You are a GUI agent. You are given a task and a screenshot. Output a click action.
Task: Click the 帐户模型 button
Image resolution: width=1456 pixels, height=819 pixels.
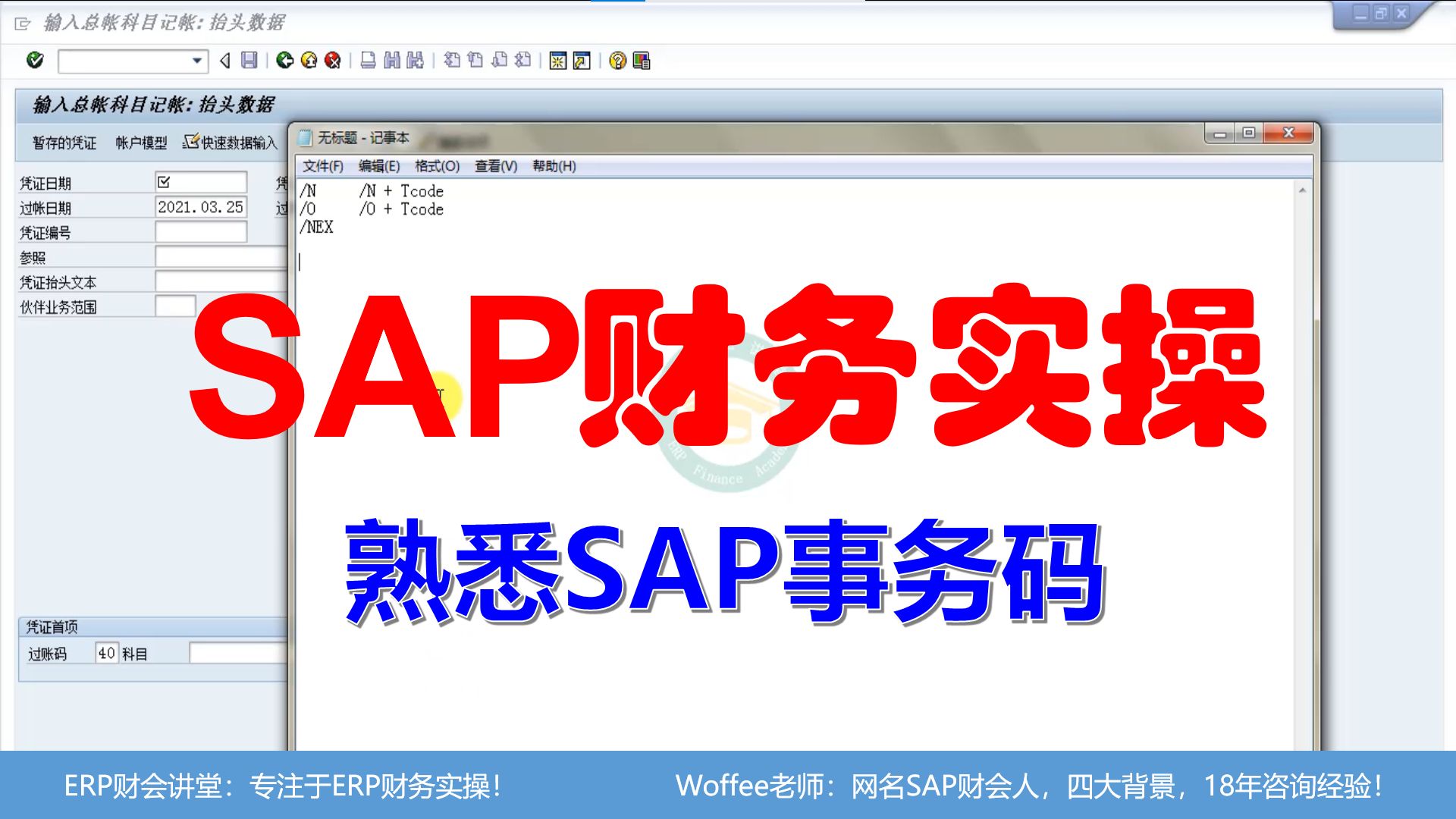click(141, 143)
